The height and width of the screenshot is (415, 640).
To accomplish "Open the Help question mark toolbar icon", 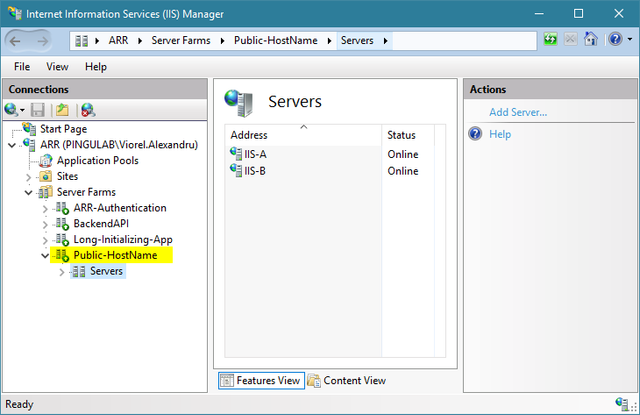I will coord(615,40).
